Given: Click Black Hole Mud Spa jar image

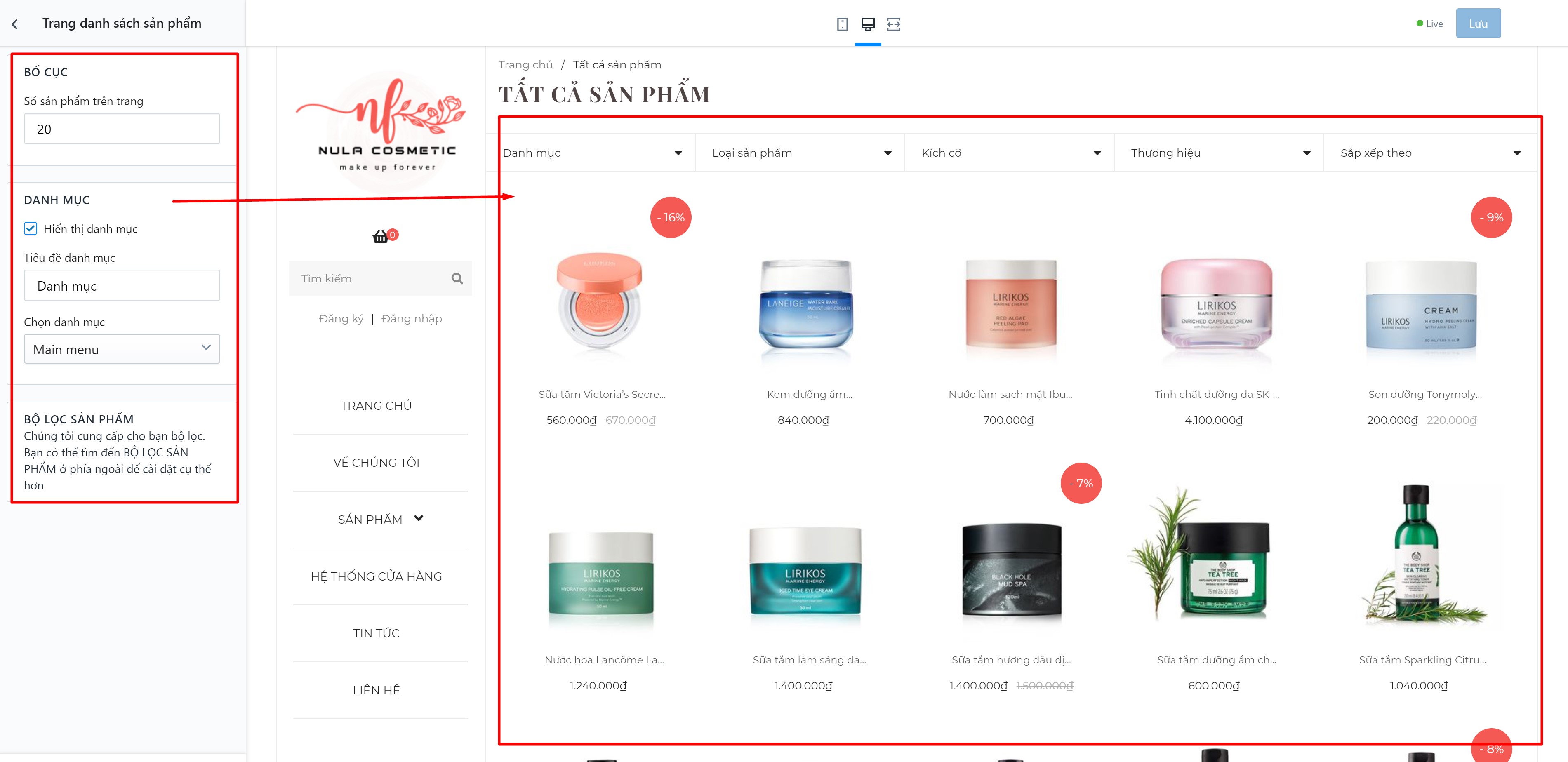Looking at the screenshot, I should [1011, 570].
